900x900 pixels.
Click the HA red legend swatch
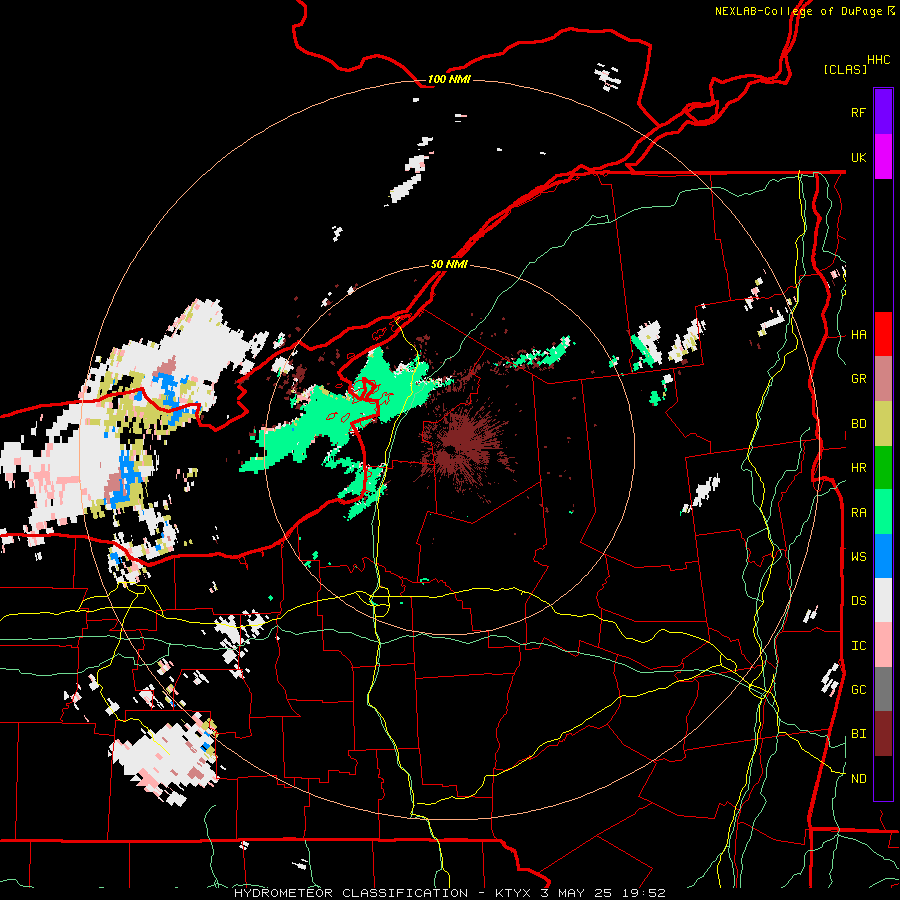pyautogui.click(x=883, y=334)
